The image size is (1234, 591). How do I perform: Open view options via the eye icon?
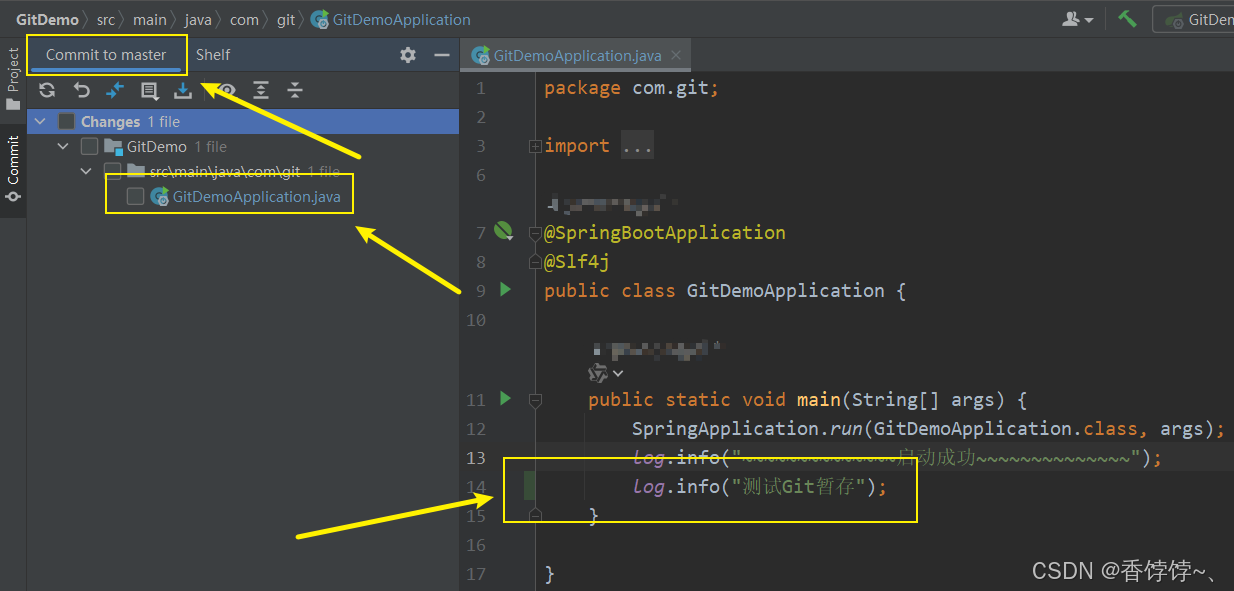click(x=227, y=90)
